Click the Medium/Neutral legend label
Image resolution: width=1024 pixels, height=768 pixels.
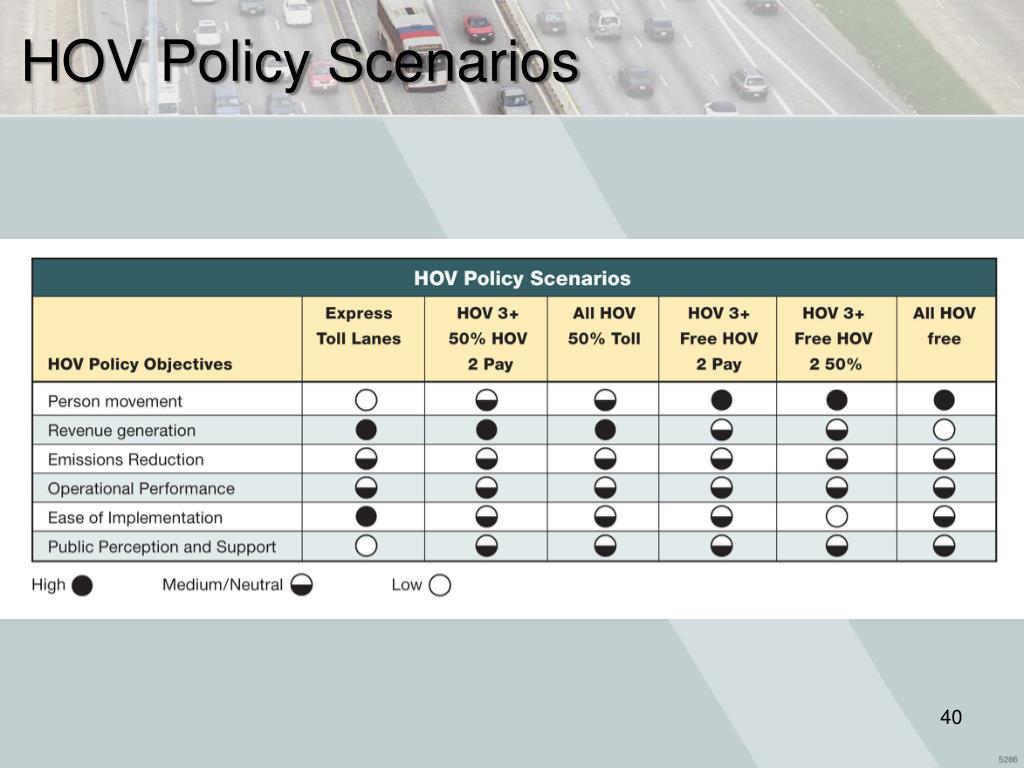pyautogui.click(x=222, y=584)
